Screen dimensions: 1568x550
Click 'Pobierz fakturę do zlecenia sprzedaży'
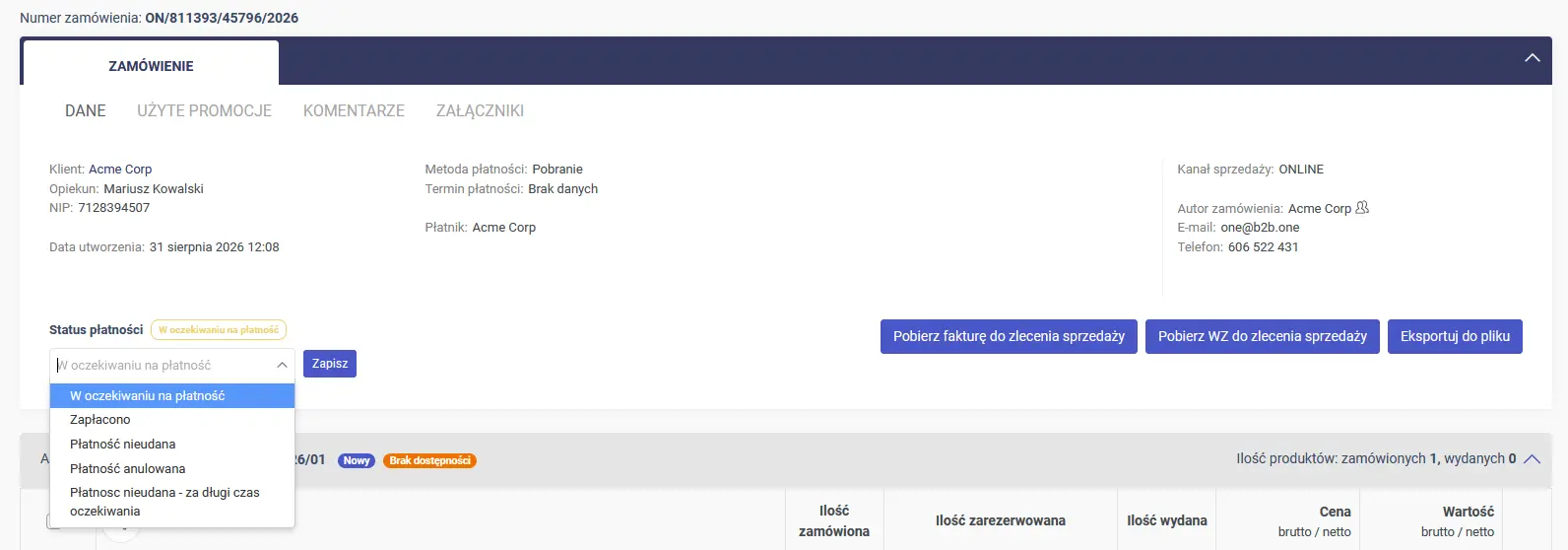pos(1009,336)
